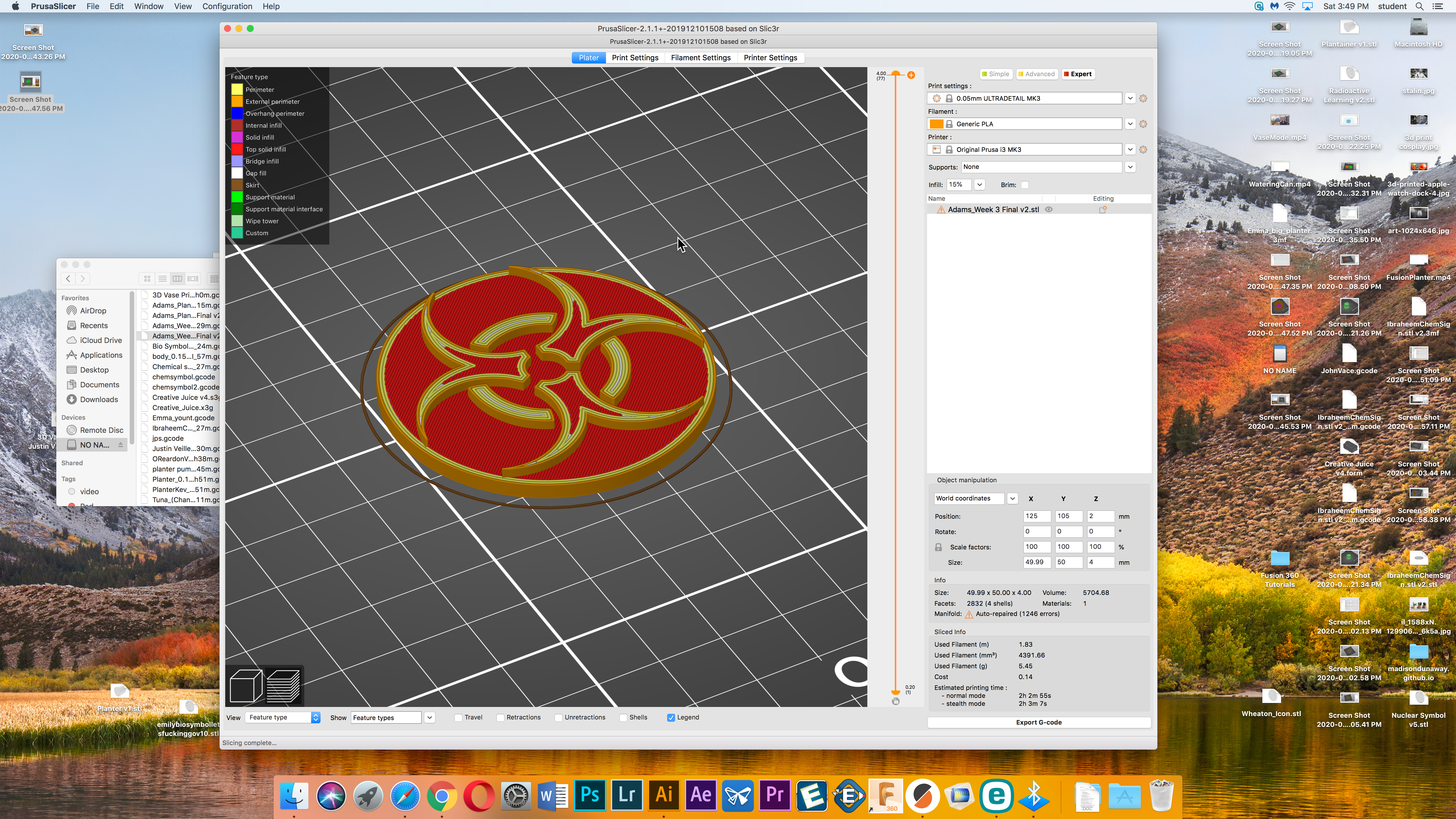
Task: Click the warning triangle beside Adams_Week 3 Final v2.stl
Action: [941, 210]
